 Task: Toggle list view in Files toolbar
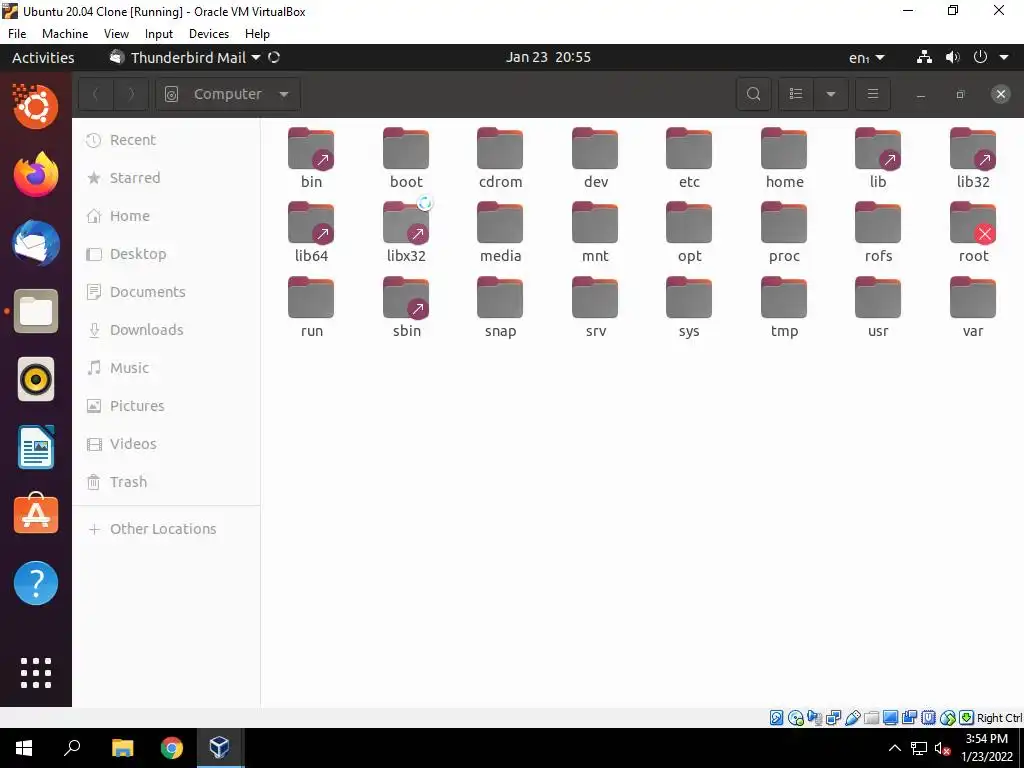(796, 94)
